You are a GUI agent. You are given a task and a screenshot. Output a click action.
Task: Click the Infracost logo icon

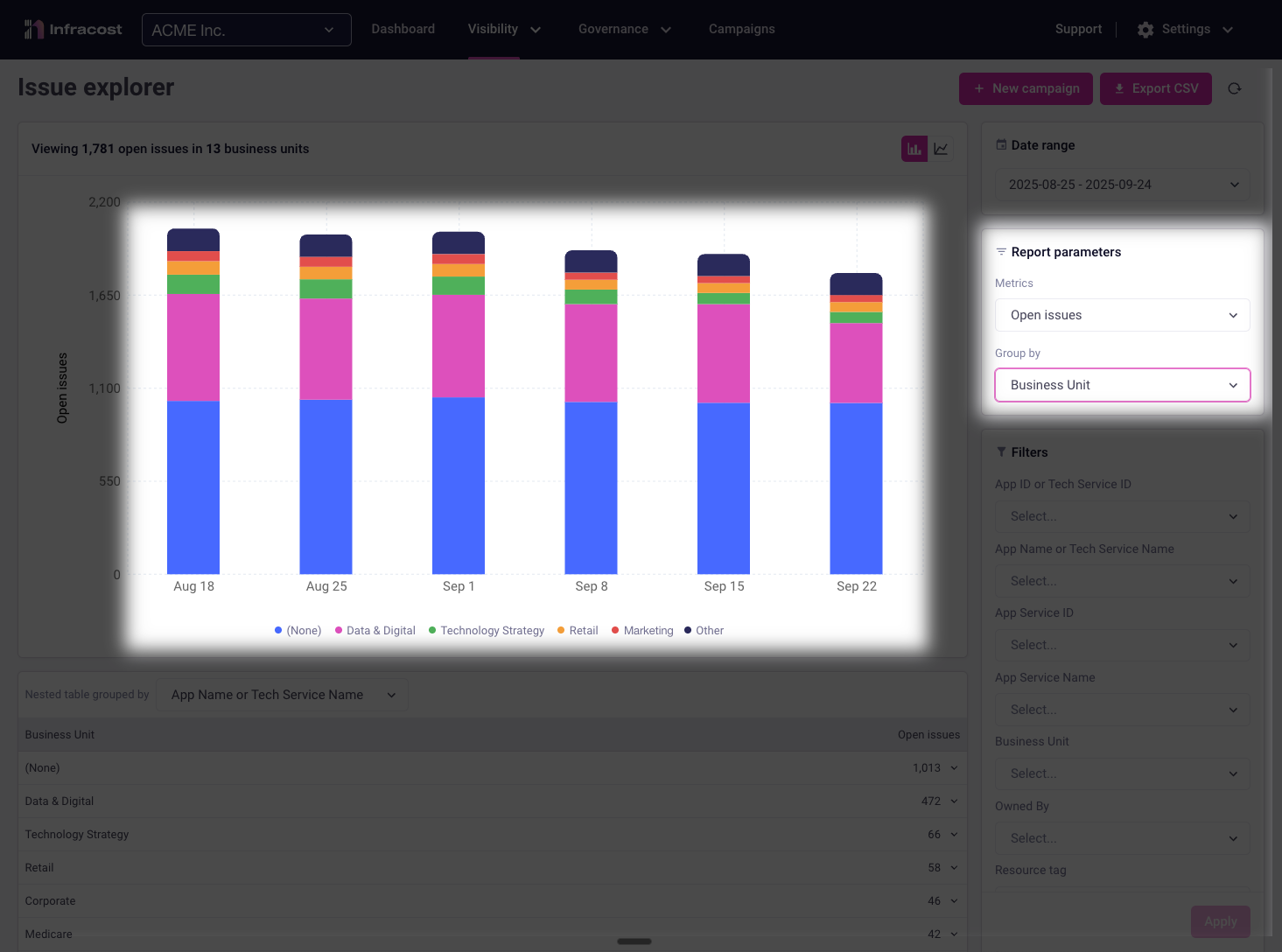(33, 30)
